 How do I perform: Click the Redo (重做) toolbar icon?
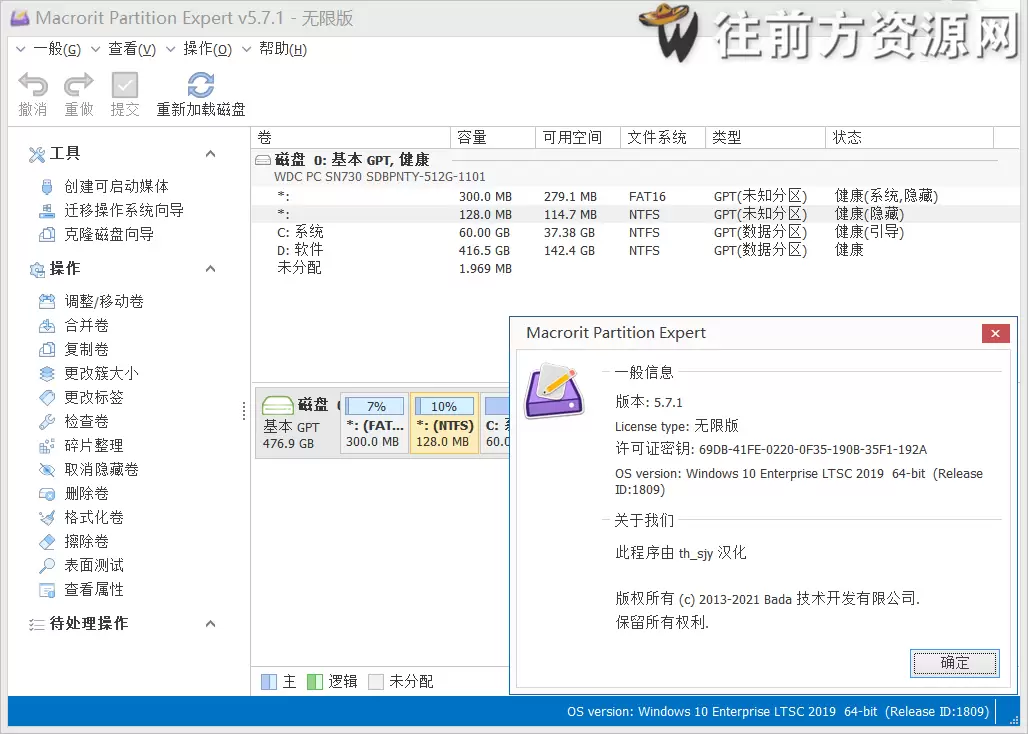[79, 85]
